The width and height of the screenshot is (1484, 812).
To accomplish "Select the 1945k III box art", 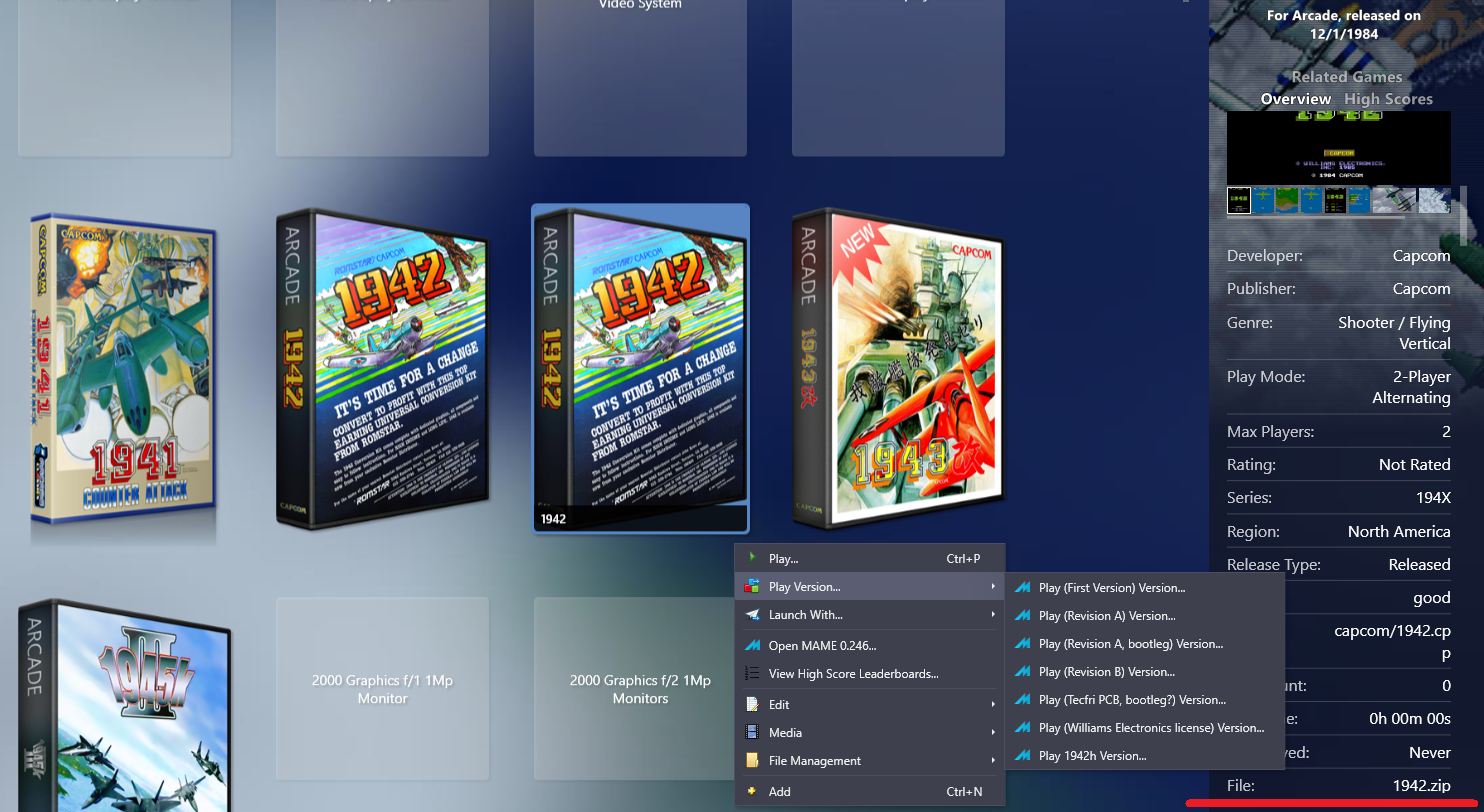I will point(125,705).
